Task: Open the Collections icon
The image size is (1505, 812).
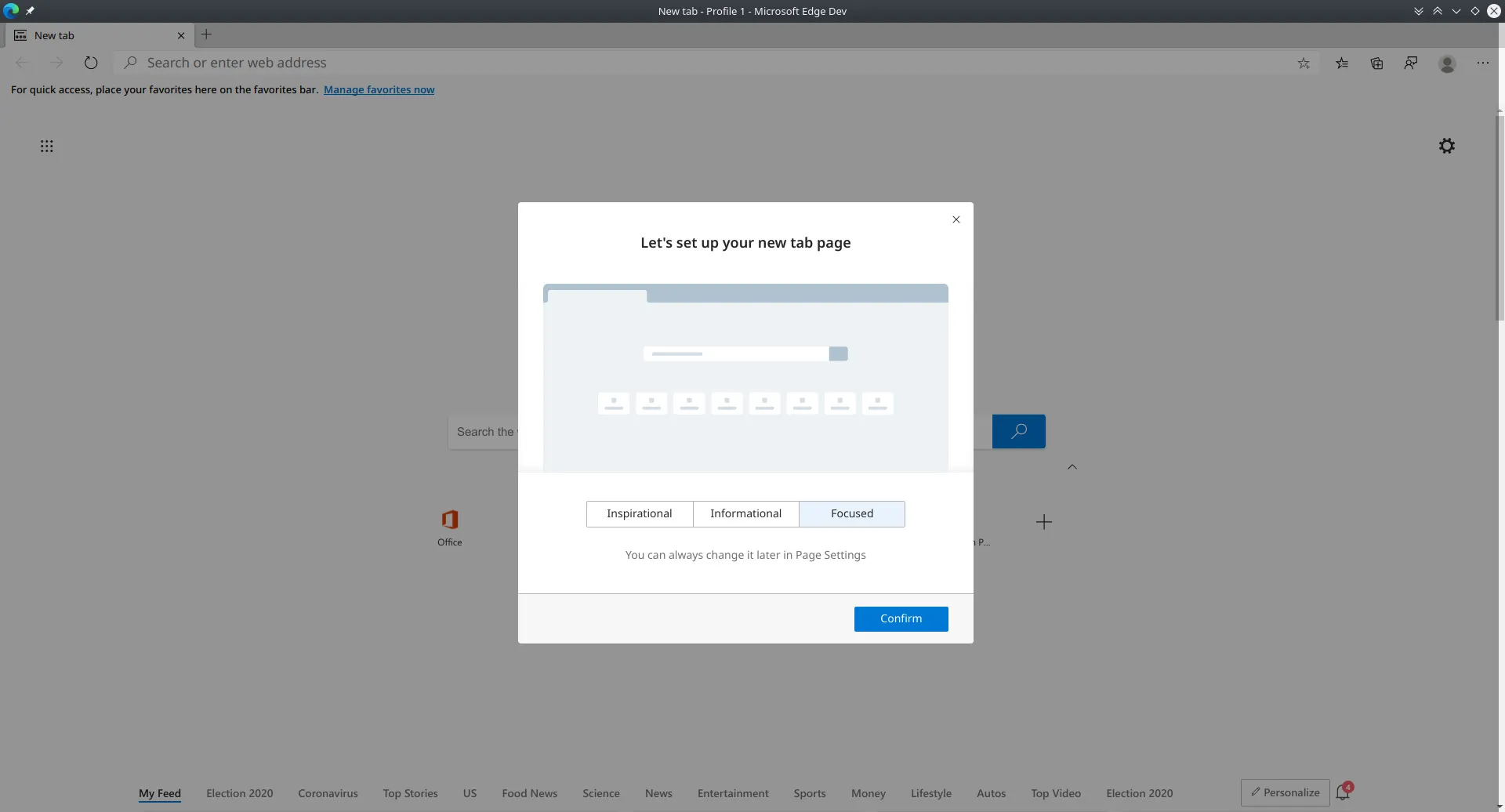Action: pyautogui.click(x=1376, y=63)
